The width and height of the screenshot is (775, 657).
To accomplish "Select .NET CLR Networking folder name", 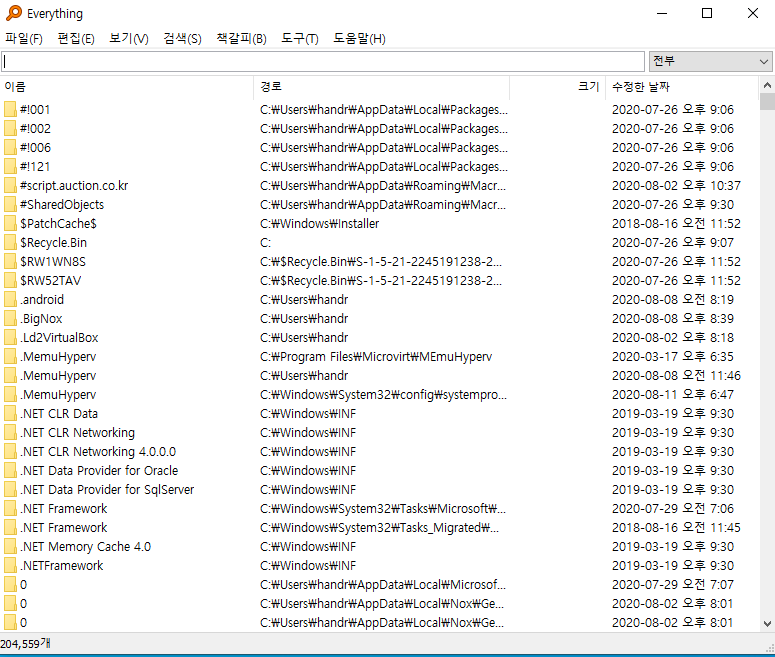I will point(78,433).
